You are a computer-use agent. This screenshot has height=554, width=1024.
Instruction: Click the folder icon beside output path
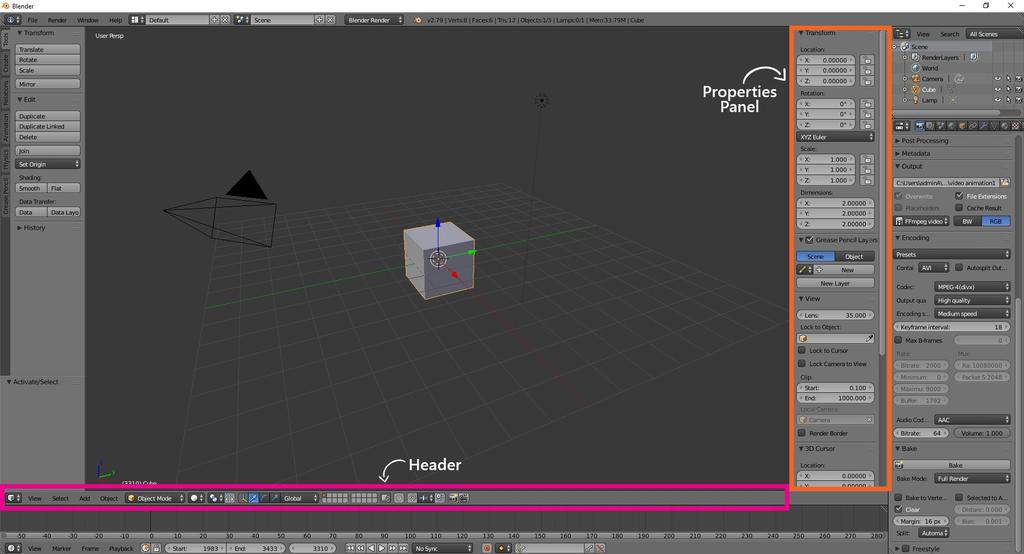tap(1004, 183)
